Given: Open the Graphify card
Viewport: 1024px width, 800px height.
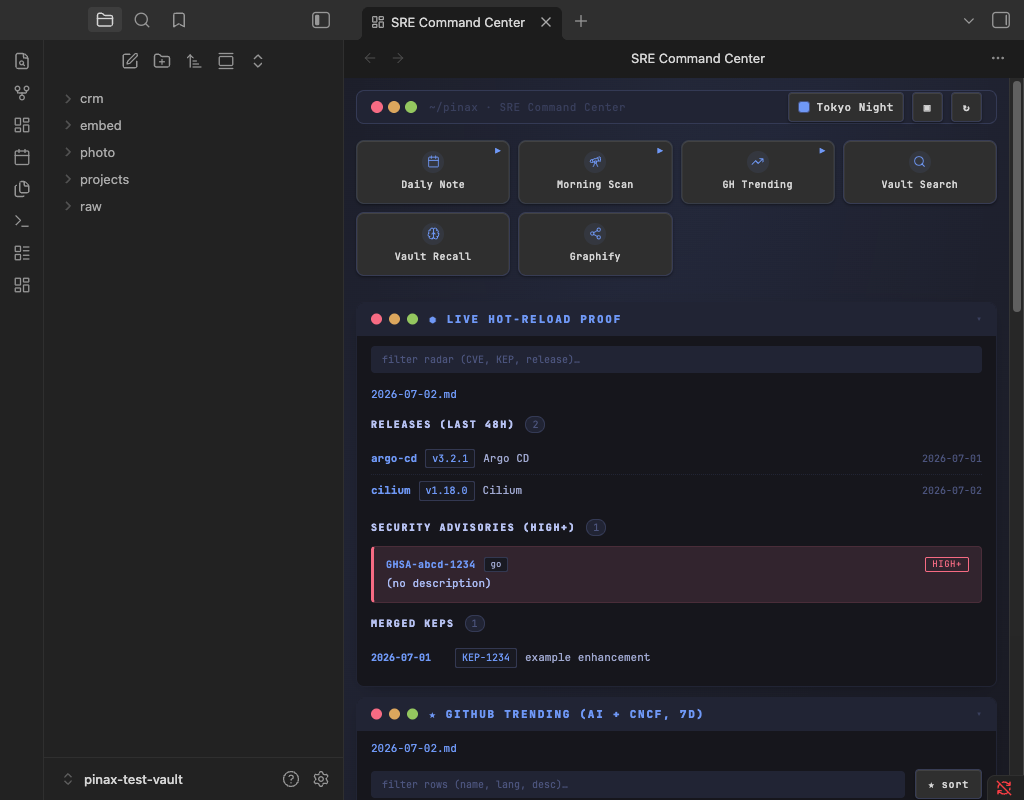Looking at the screenshot, I should (x=595, y=244).
